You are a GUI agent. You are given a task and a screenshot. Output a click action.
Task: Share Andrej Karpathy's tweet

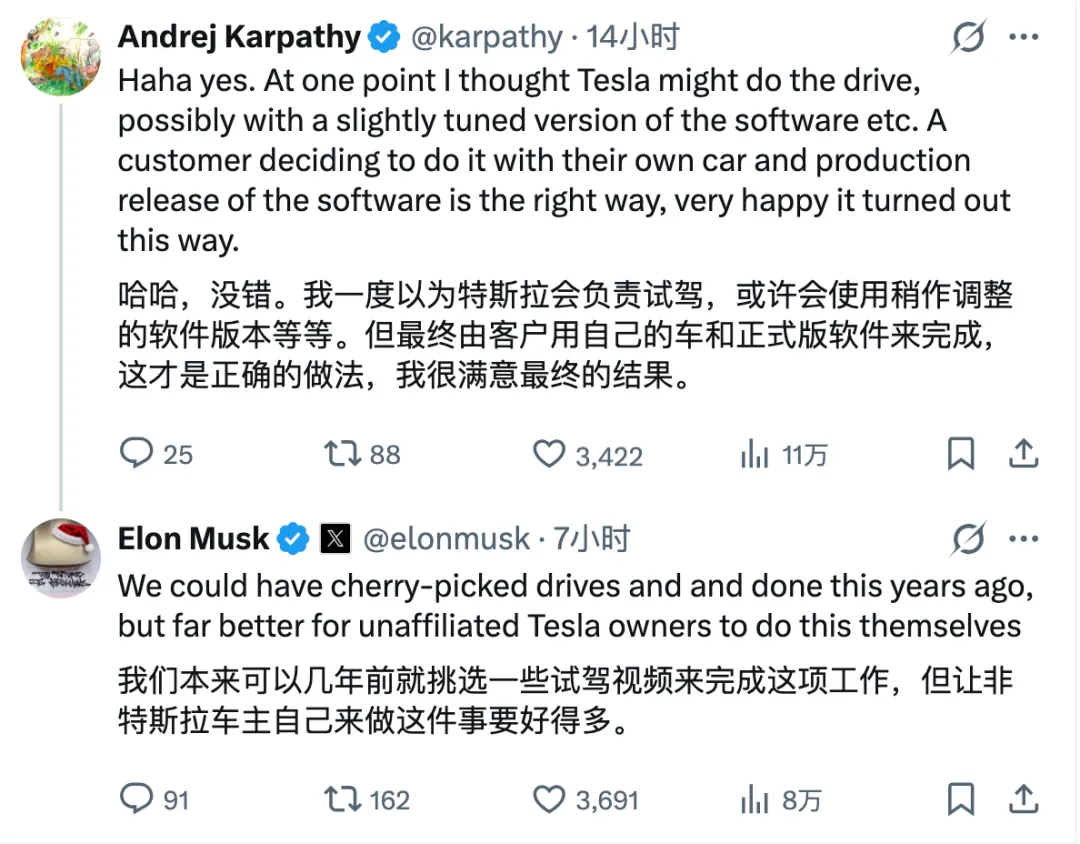[1023, 455]
